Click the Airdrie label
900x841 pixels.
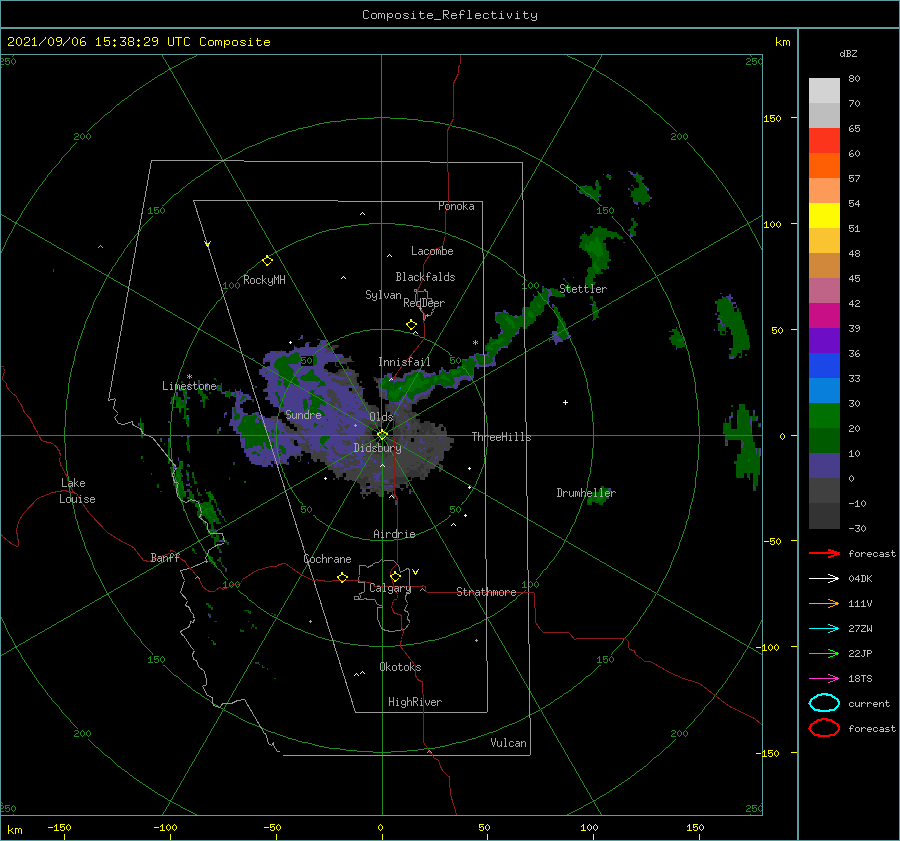pos(394,534)
